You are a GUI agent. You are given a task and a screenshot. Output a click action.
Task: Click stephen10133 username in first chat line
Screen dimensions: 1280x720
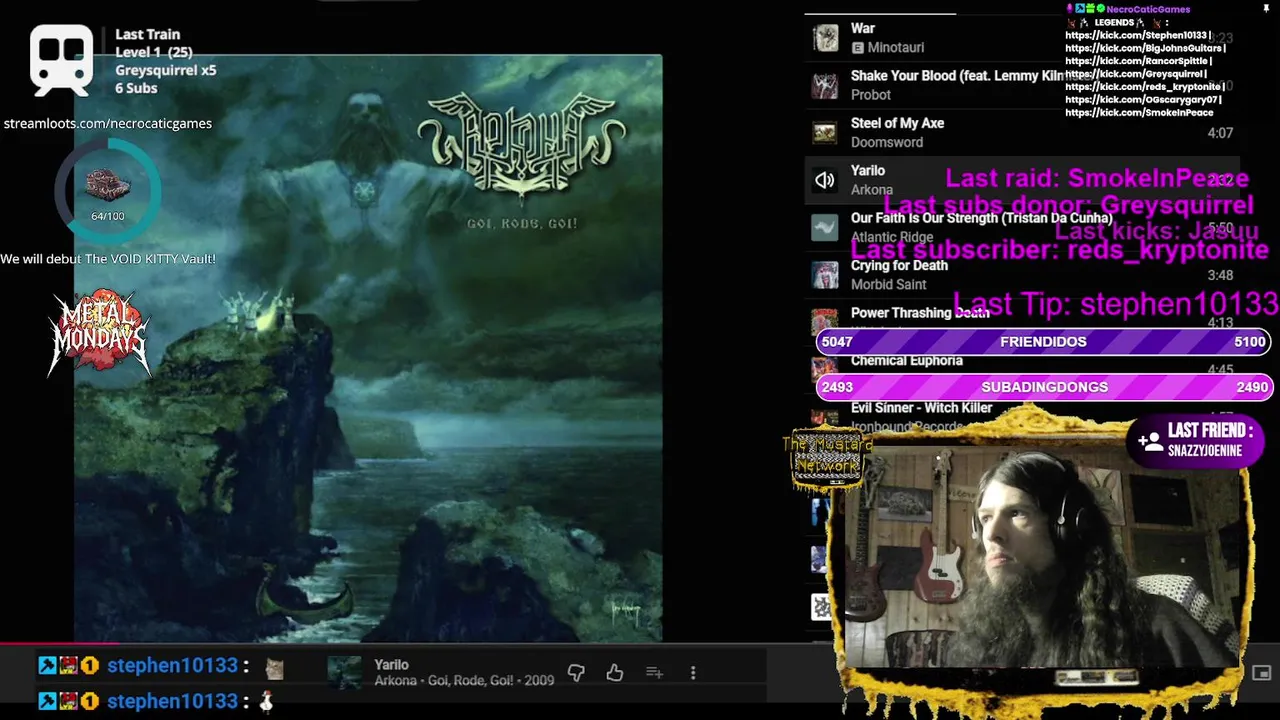coord(172,666)
